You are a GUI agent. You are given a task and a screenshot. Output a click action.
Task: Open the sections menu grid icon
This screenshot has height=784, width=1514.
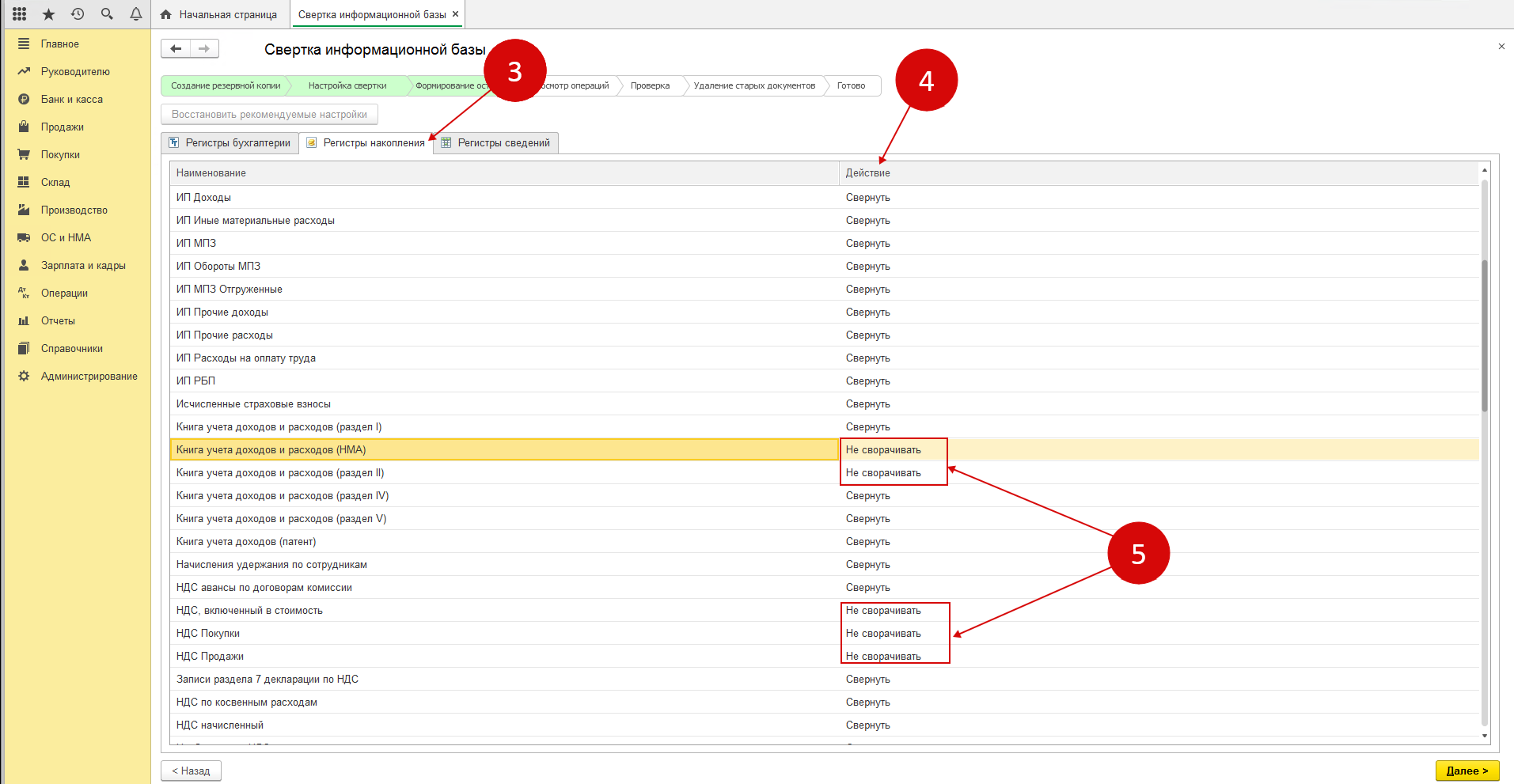click(20, 14)
